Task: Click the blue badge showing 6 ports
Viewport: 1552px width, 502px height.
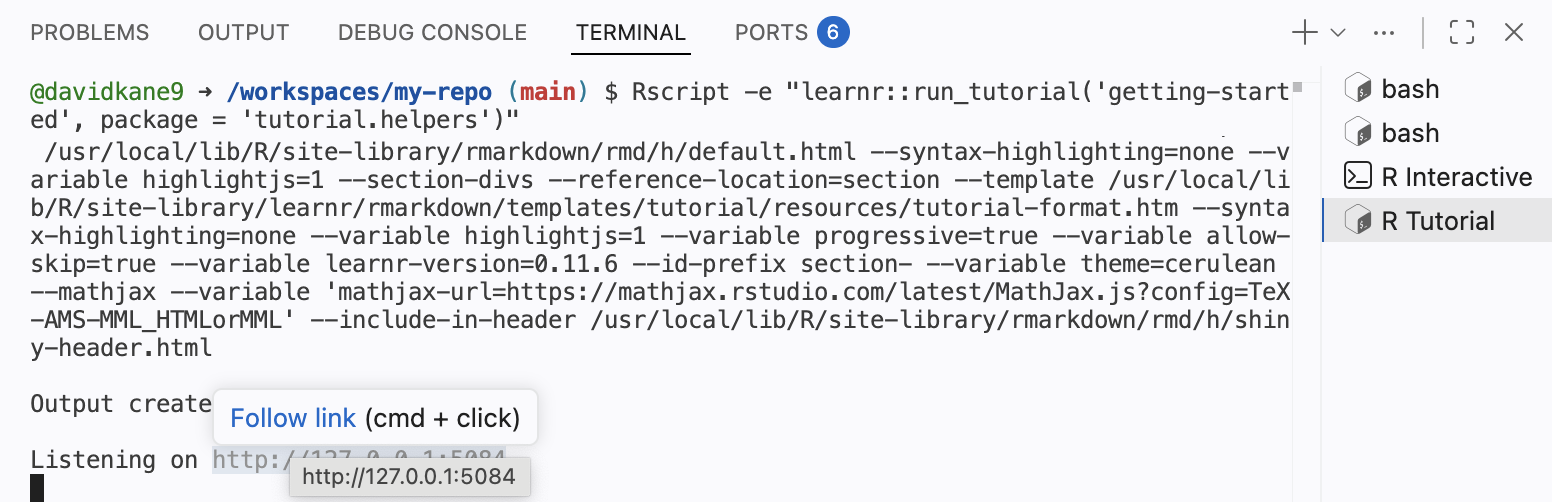Action: [833, 33]
